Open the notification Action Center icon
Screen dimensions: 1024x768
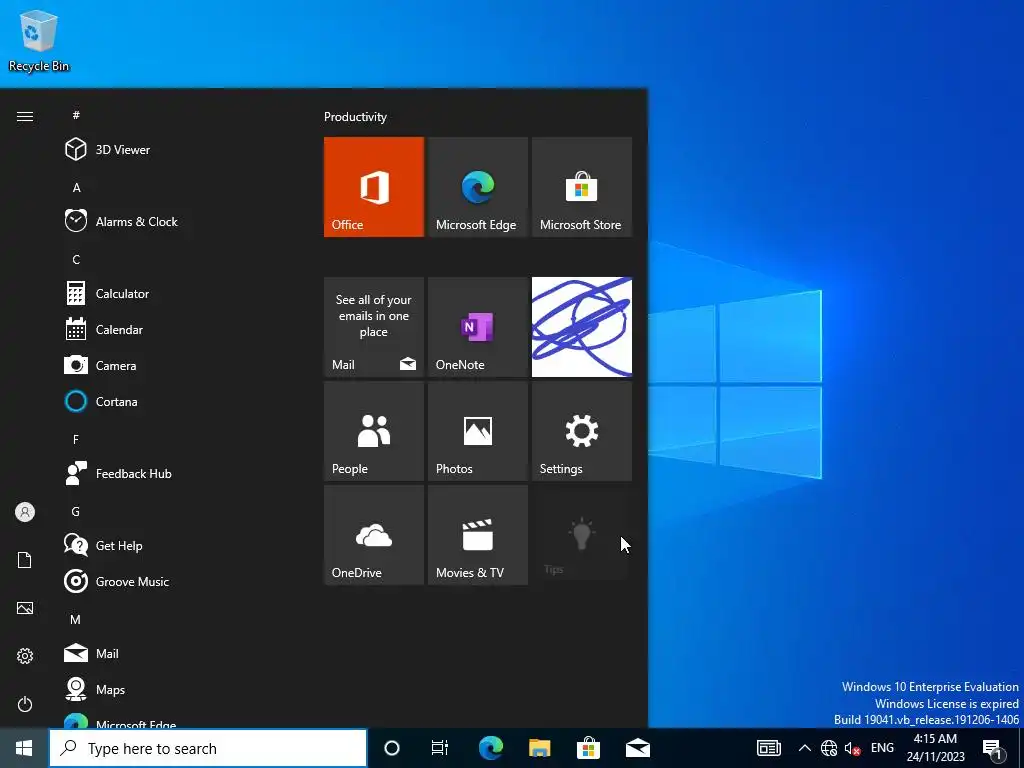click(x=994, y=748)
